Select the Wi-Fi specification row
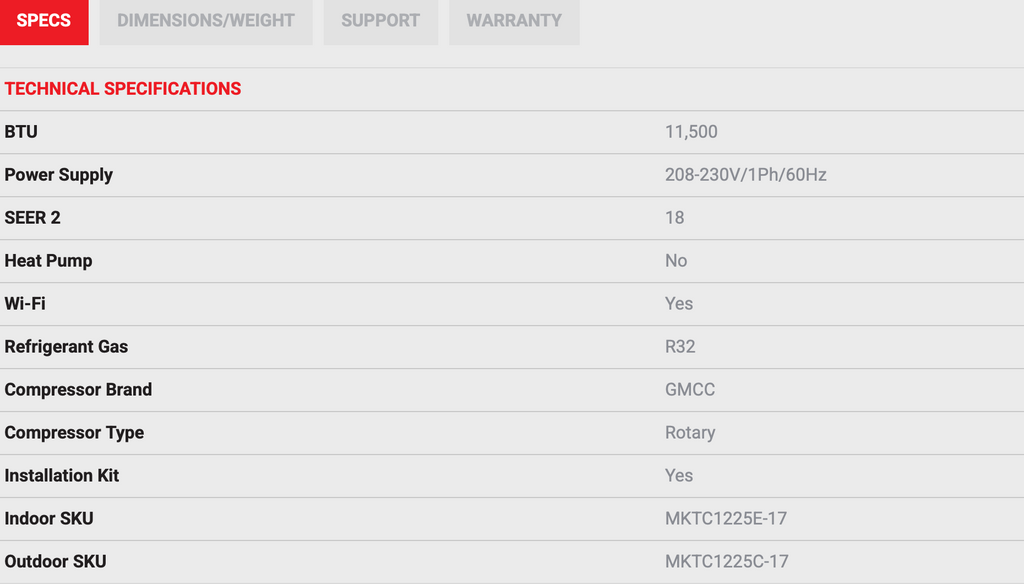 click(x=28, y=303)
